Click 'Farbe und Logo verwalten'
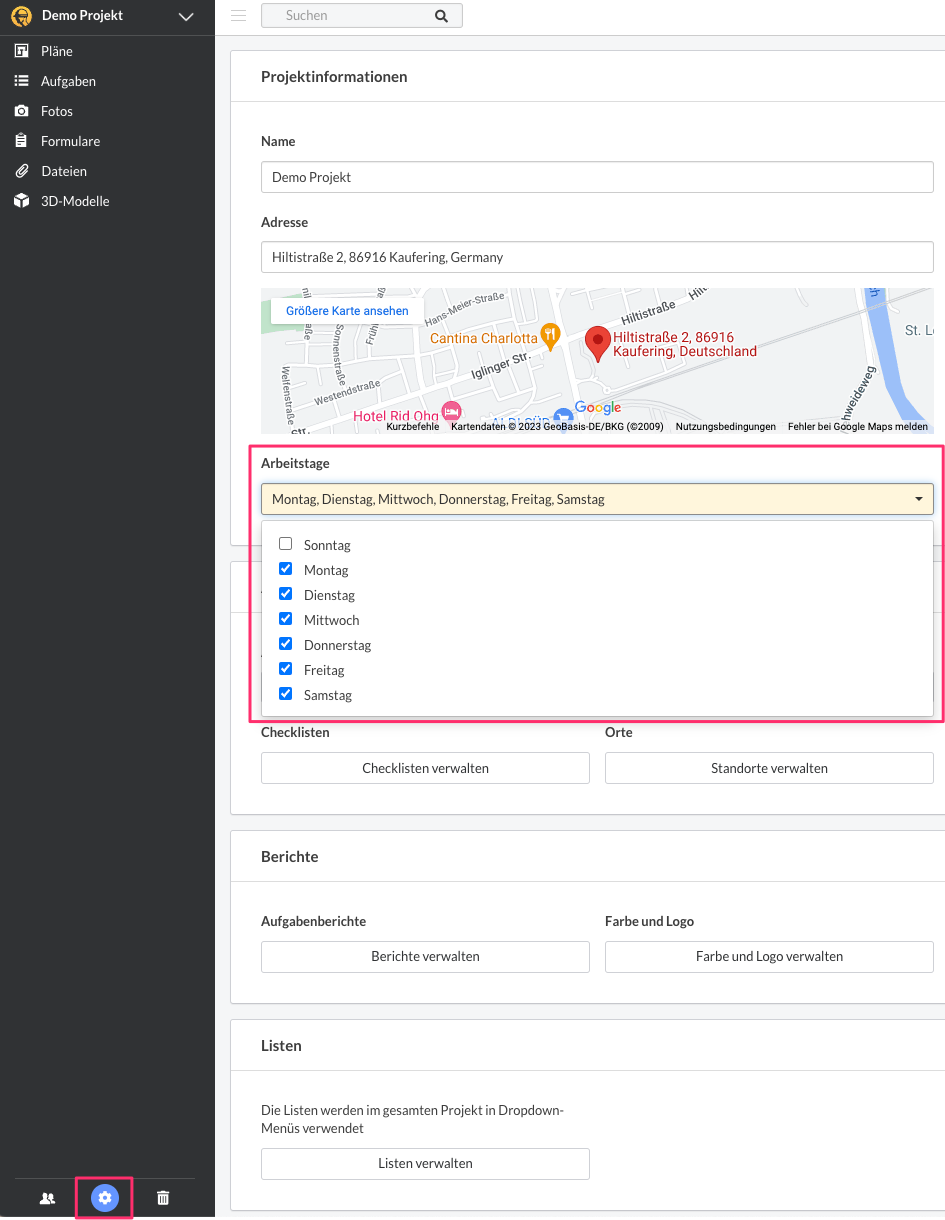The height and width of the screenshot is (1220, 945). click(769, 956)
